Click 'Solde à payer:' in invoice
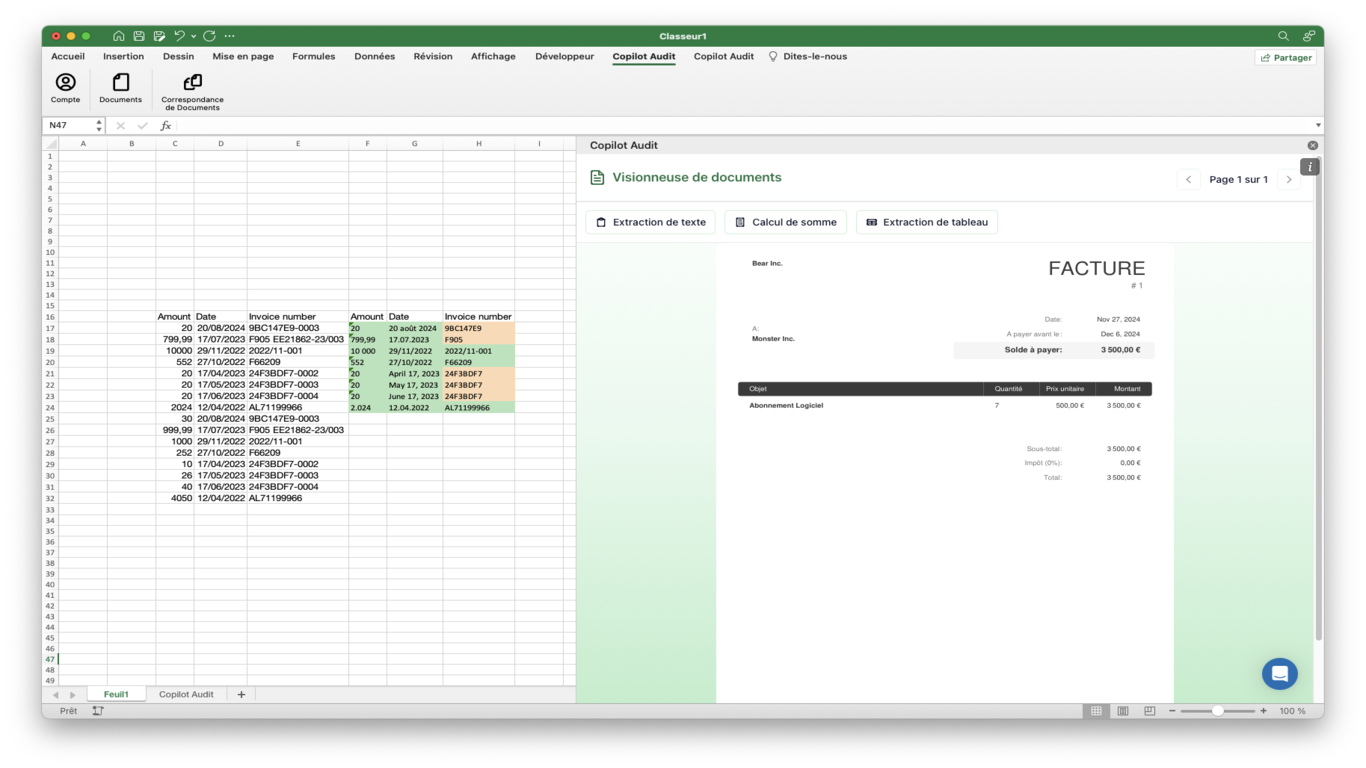The height and width of the screenshot is (768, 1366). coord(1033,350)
